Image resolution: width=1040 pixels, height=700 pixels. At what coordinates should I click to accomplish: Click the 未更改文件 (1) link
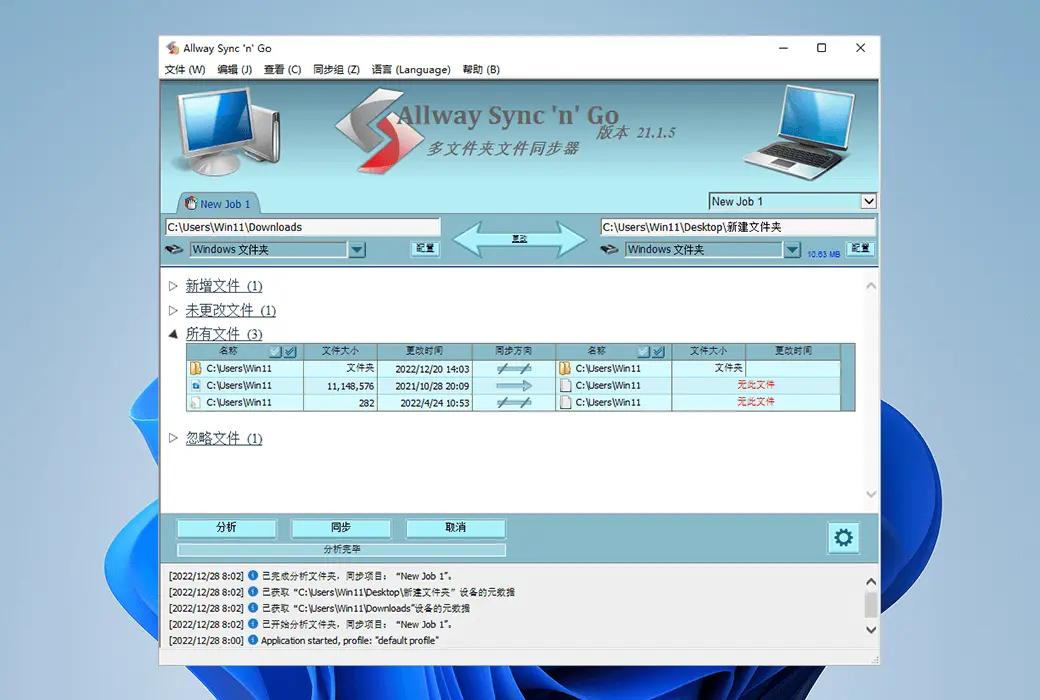pyautogui.click(x=231, y=310)
